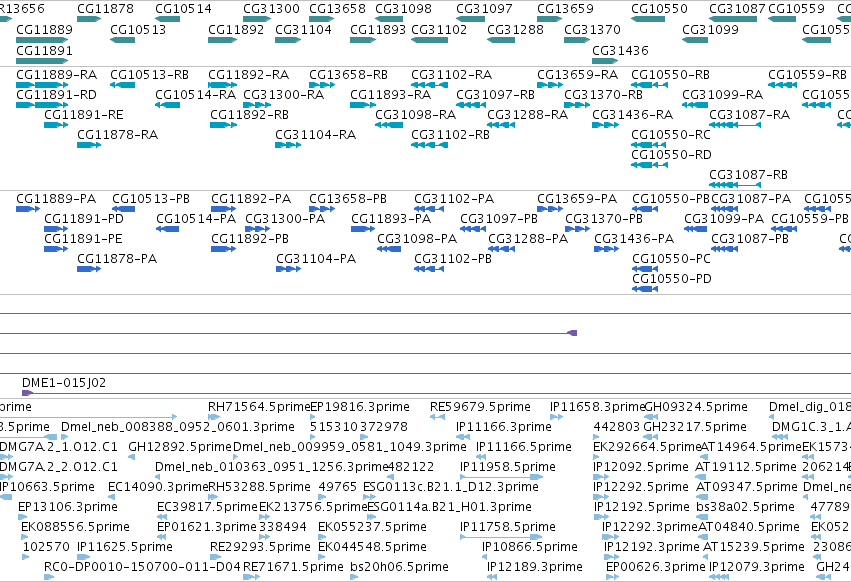Click transcript CG11892-RA
Viewport: 851px width, 582px height.
(223, 85)
